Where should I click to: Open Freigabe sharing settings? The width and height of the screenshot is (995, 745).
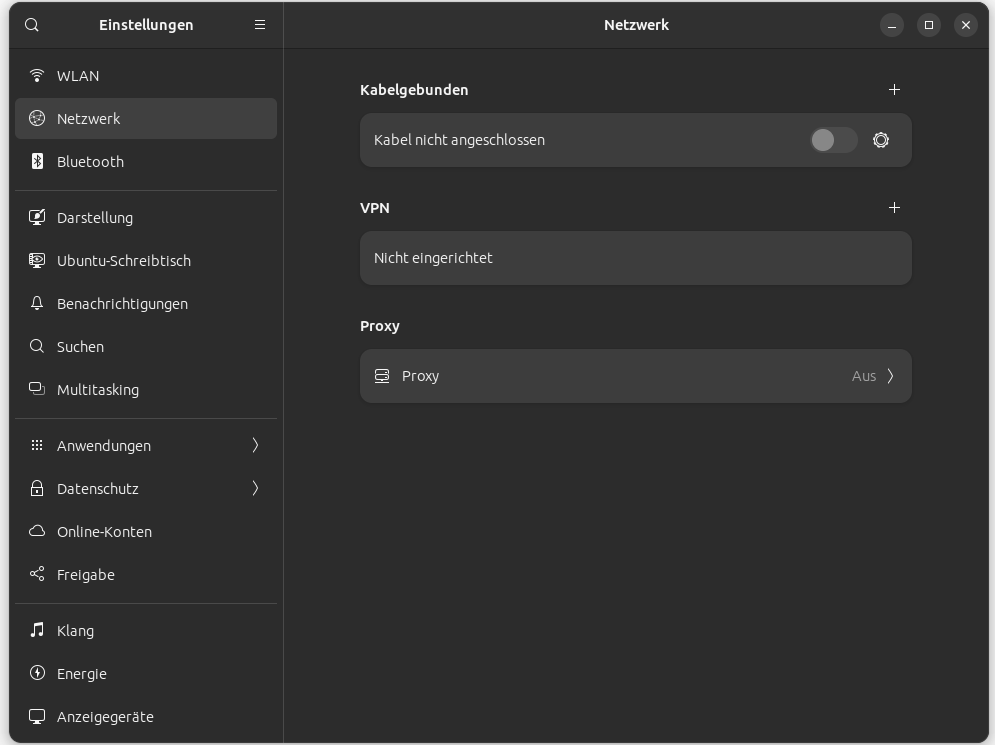point(86,574)
